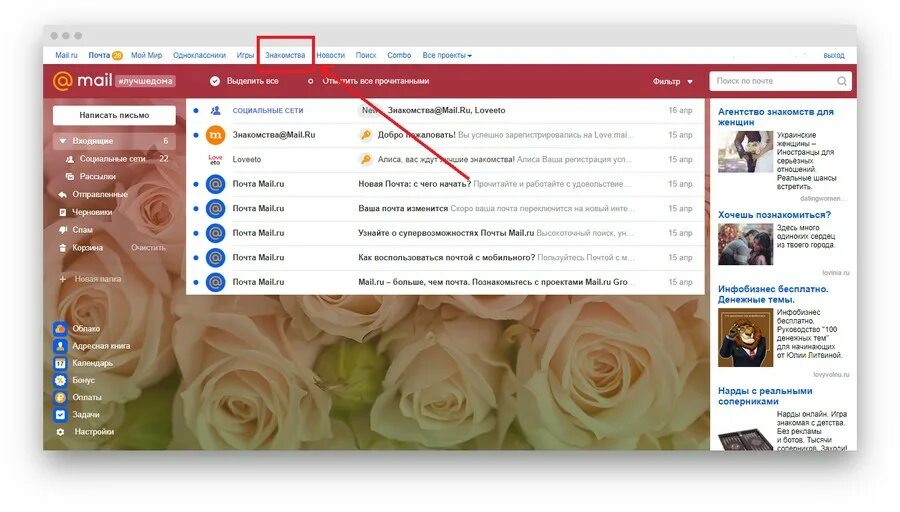The height and width of the screenshot is (512, 900).
Task: Click avatar of 'Узнайте о супервозможностях' message
Action: point(215,233)
